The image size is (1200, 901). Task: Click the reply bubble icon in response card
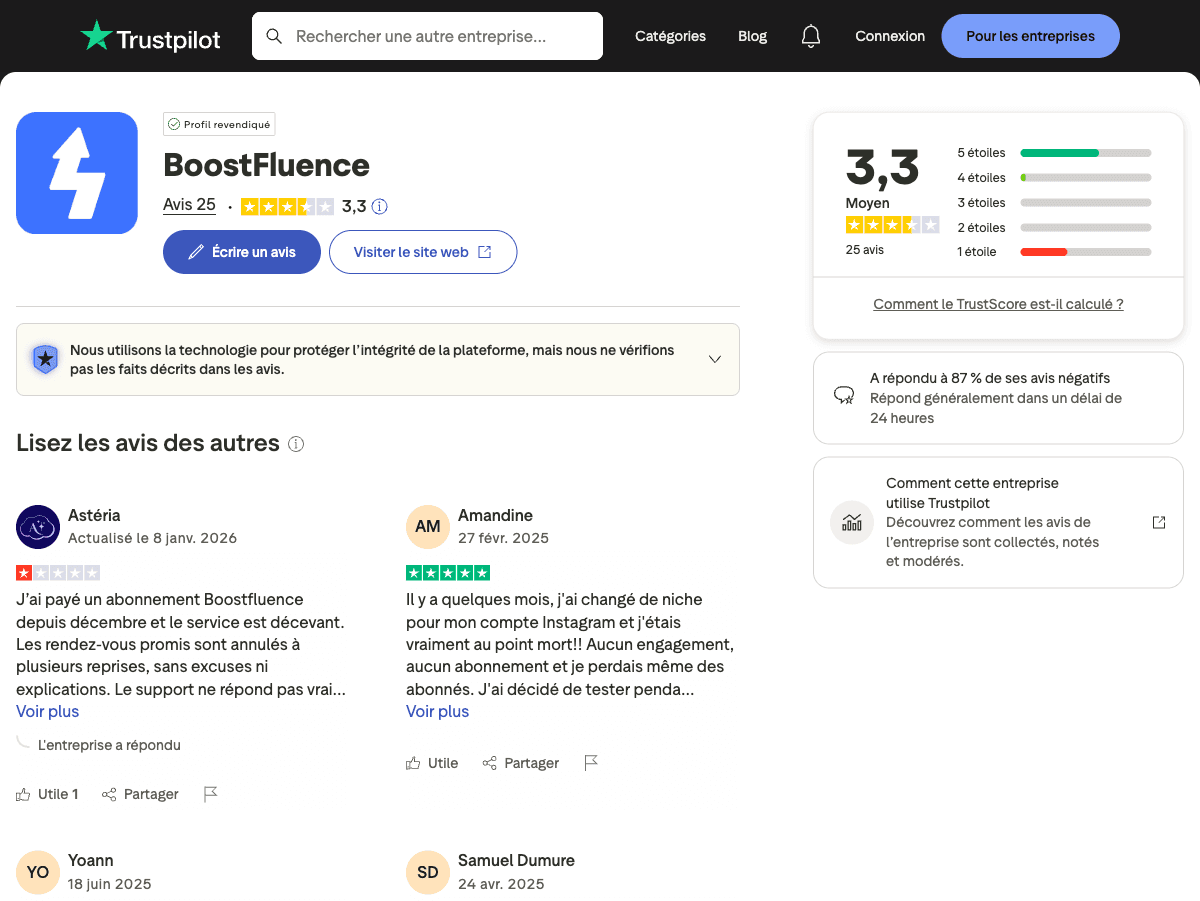pyautogui.click(x=844, y=395)
